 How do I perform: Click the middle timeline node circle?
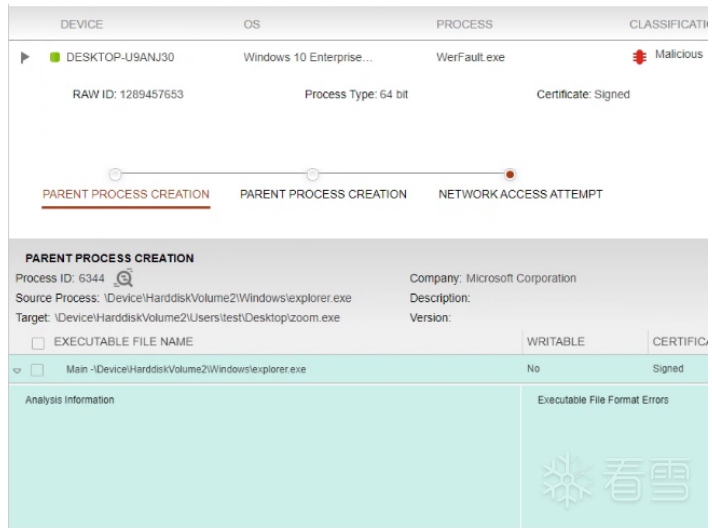click(312, 174)
